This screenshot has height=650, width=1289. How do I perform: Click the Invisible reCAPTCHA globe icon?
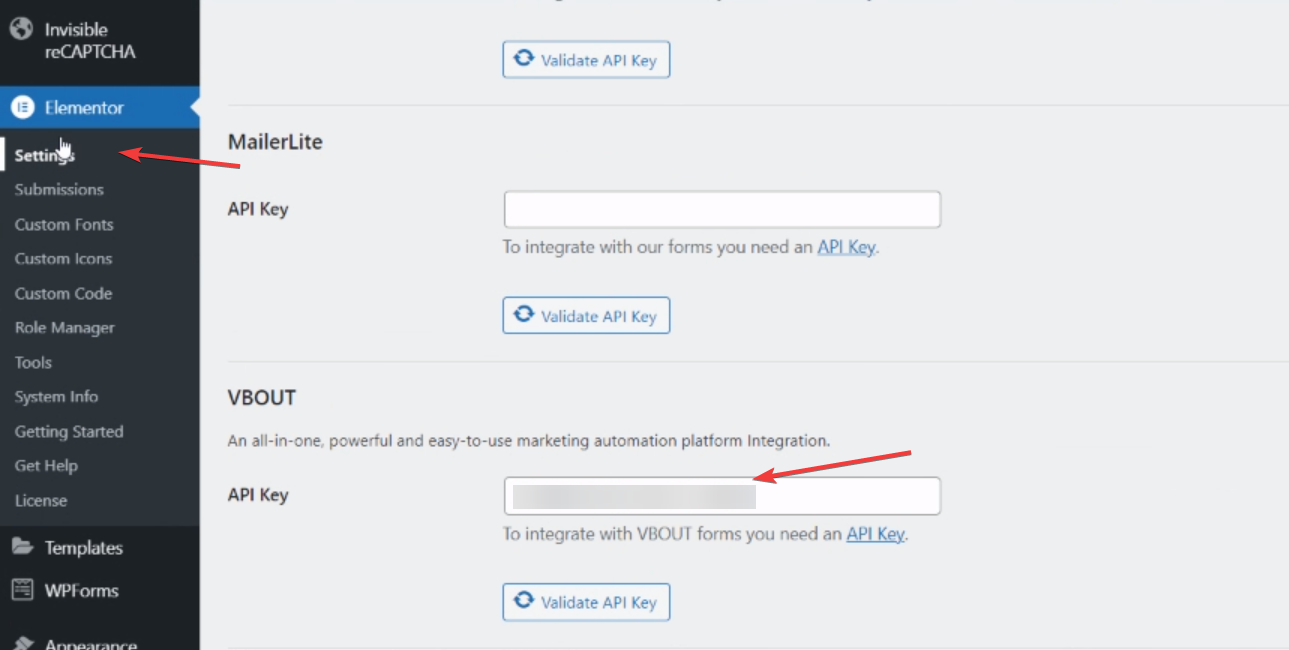(x=22, y=29)
